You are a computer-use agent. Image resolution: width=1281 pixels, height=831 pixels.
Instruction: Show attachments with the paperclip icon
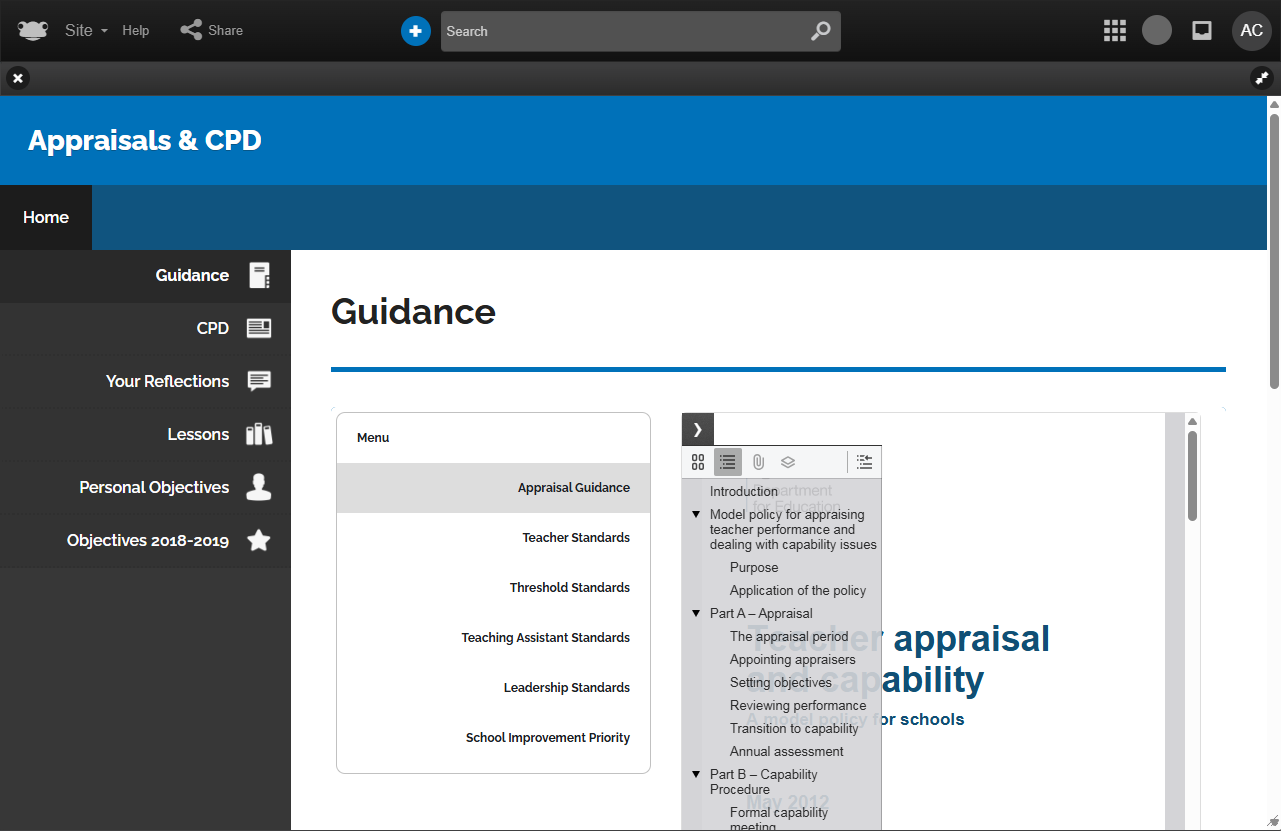[x=758, y=462]
